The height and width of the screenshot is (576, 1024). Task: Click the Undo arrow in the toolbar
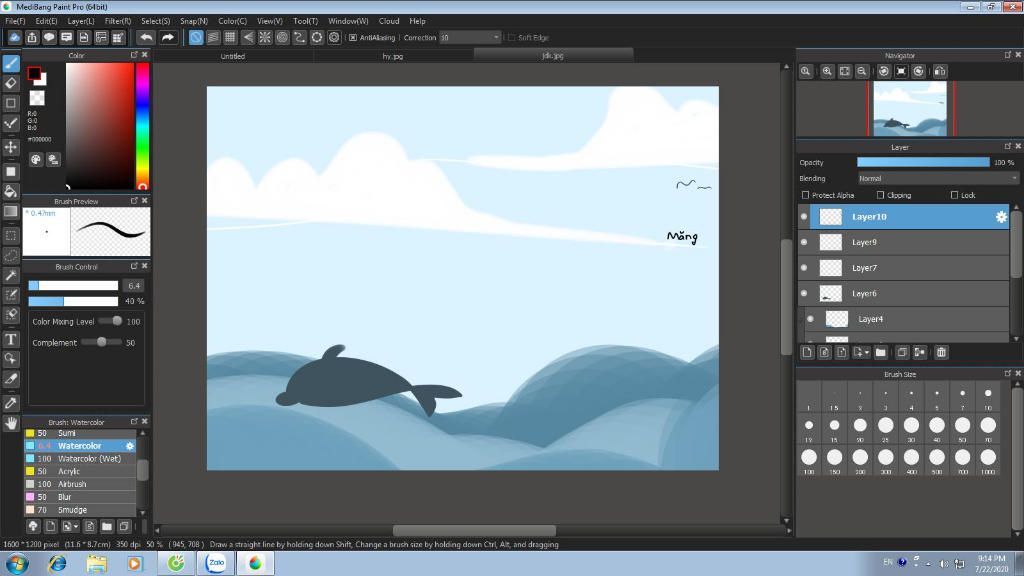click(146, 37)
